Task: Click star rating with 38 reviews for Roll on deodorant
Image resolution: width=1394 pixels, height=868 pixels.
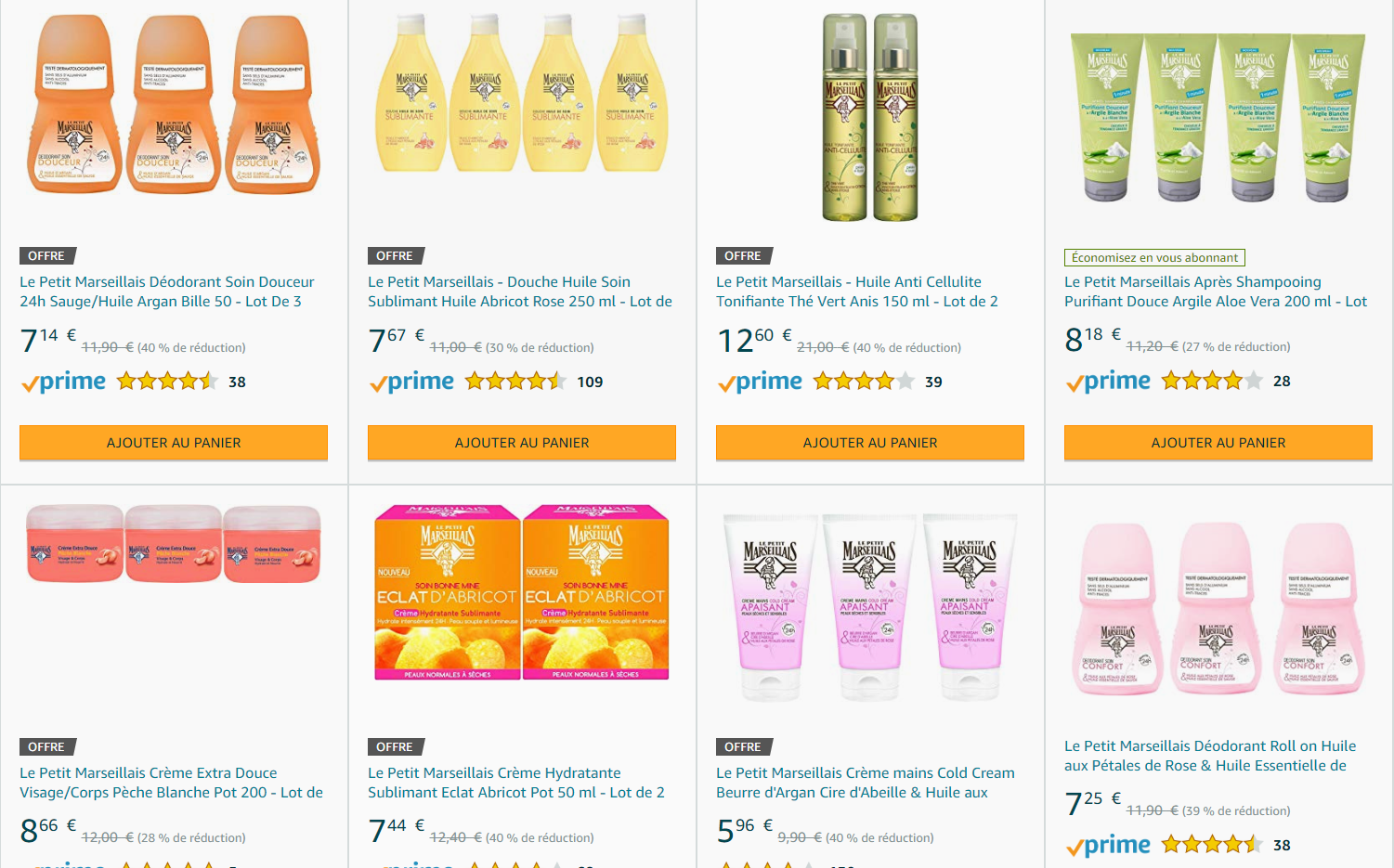Action: (1212, 845)
